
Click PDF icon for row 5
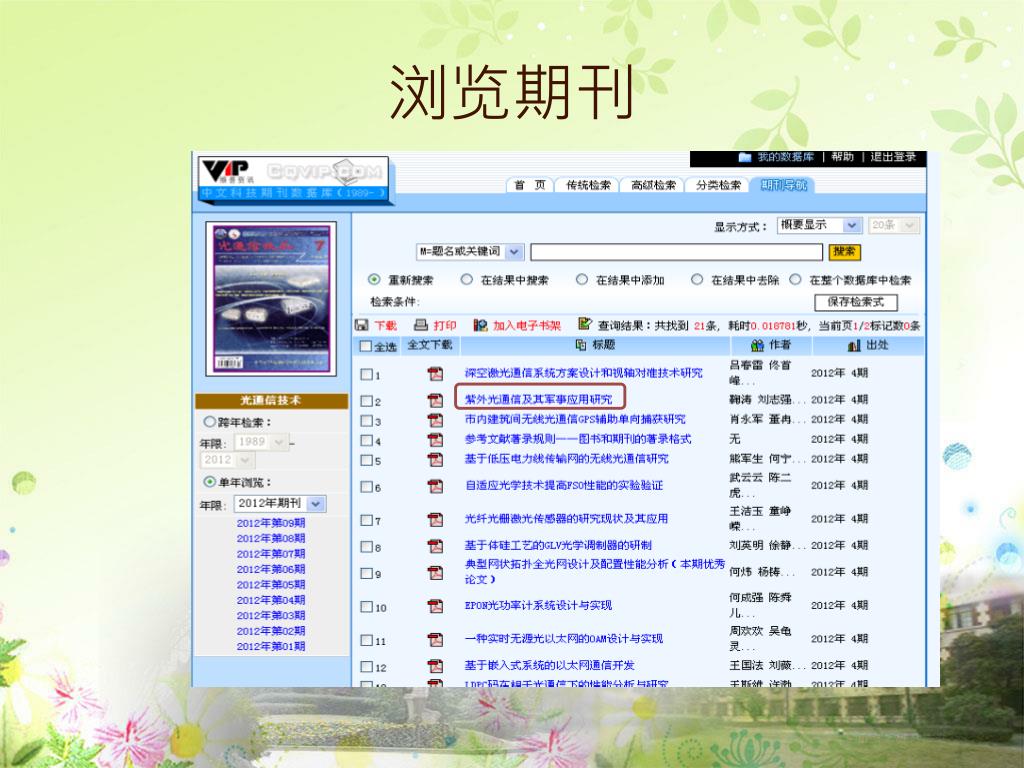435,459
